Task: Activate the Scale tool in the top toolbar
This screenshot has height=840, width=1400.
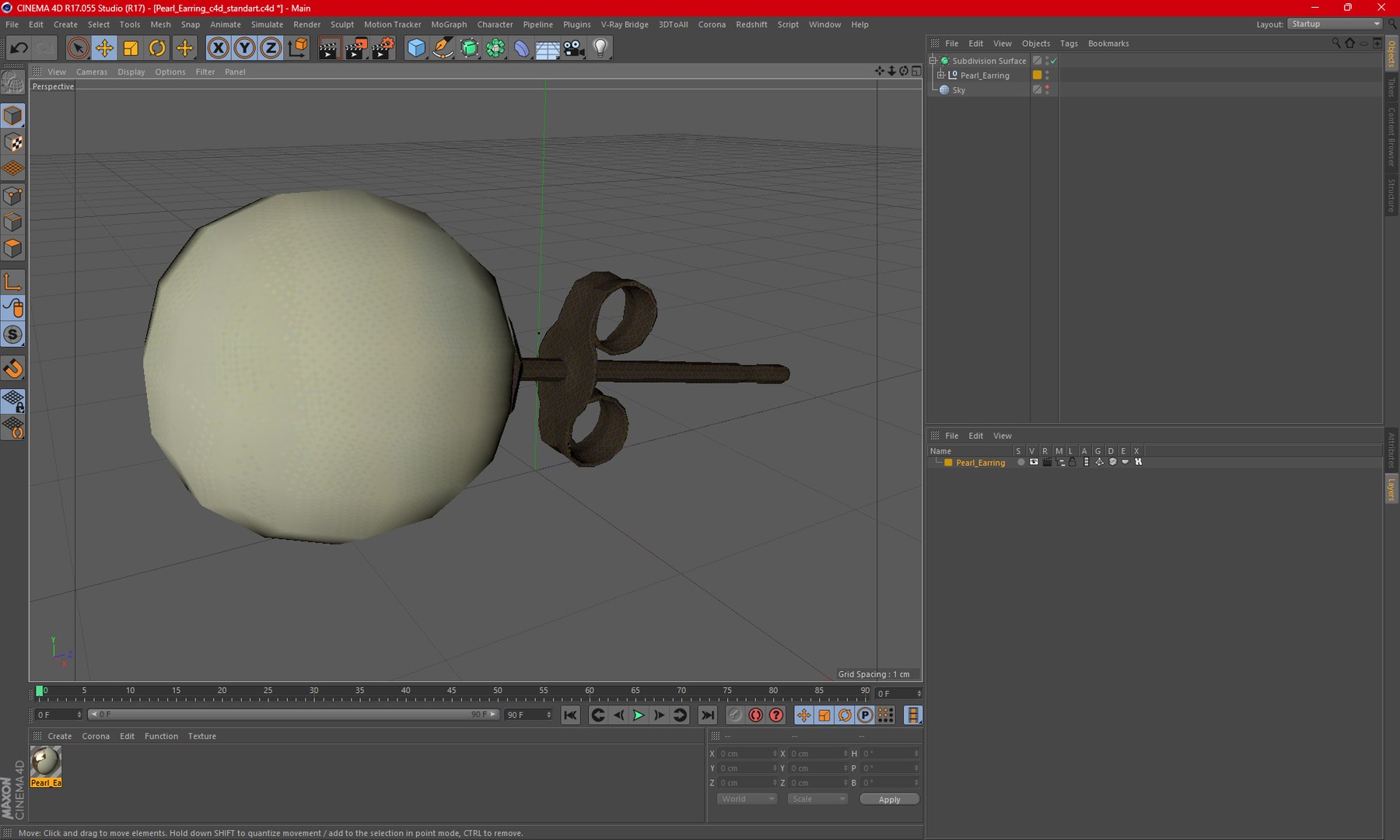Action: click(x=131, y=48)
